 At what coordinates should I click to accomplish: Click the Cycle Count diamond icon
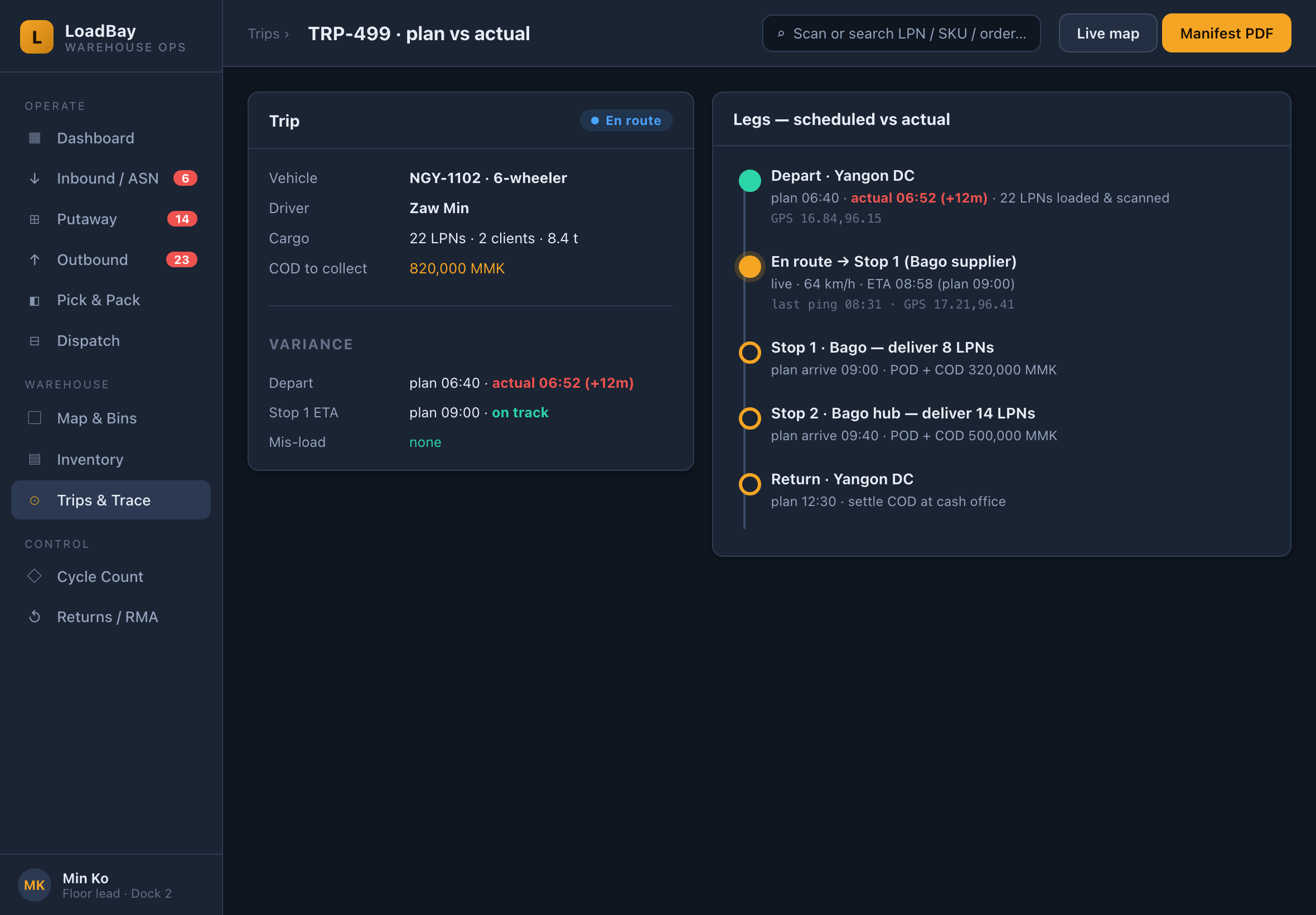[x=35, y=576]
